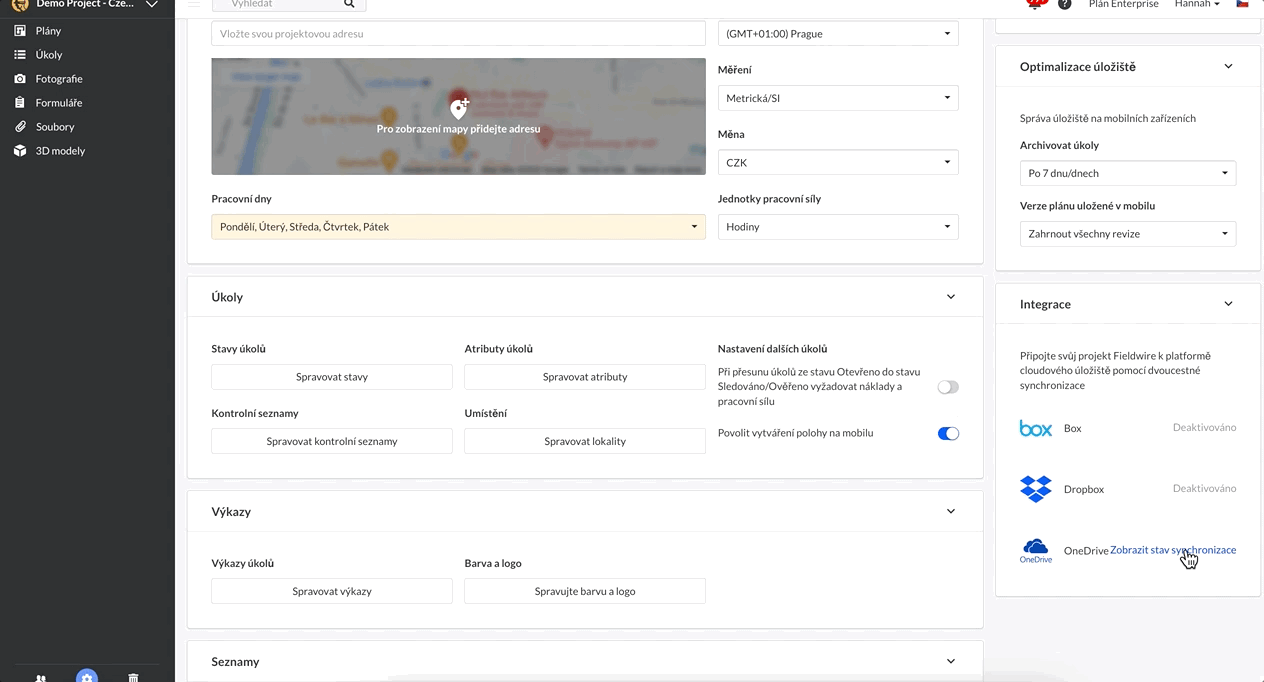
Task: Collapse the Výkazy section
Action: (x=951, y=511)
